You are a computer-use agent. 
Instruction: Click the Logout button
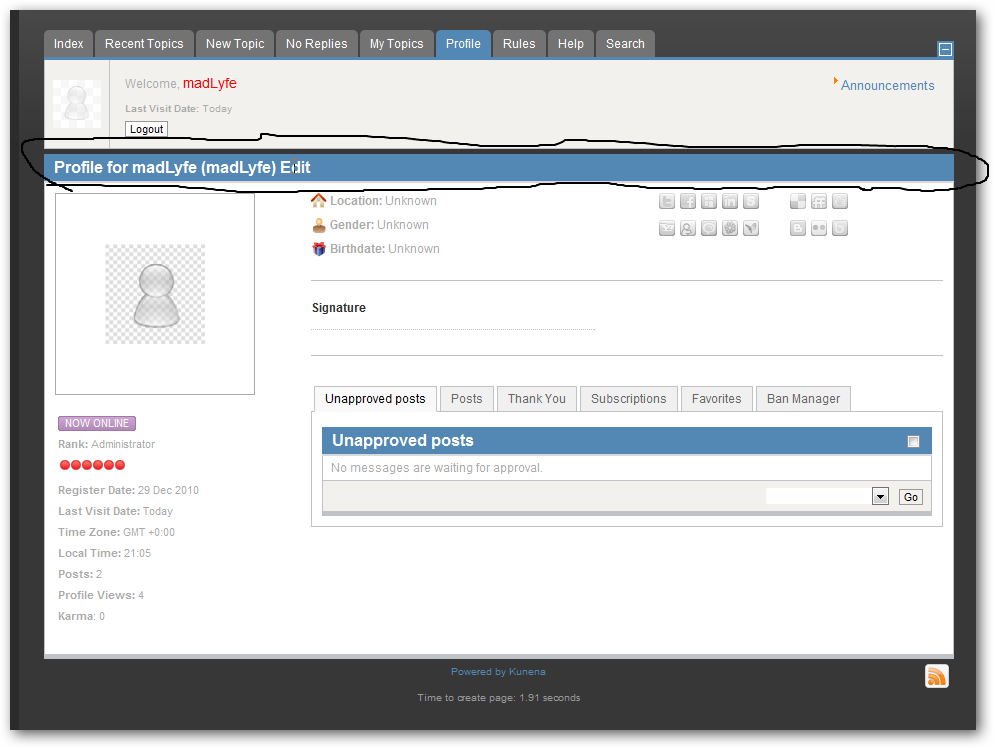pyautogui.click(x=146, y=129)
